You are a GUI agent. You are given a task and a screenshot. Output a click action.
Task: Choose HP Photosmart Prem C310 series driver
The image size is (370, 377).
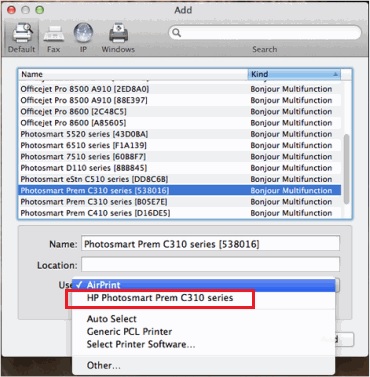point(160,298)
